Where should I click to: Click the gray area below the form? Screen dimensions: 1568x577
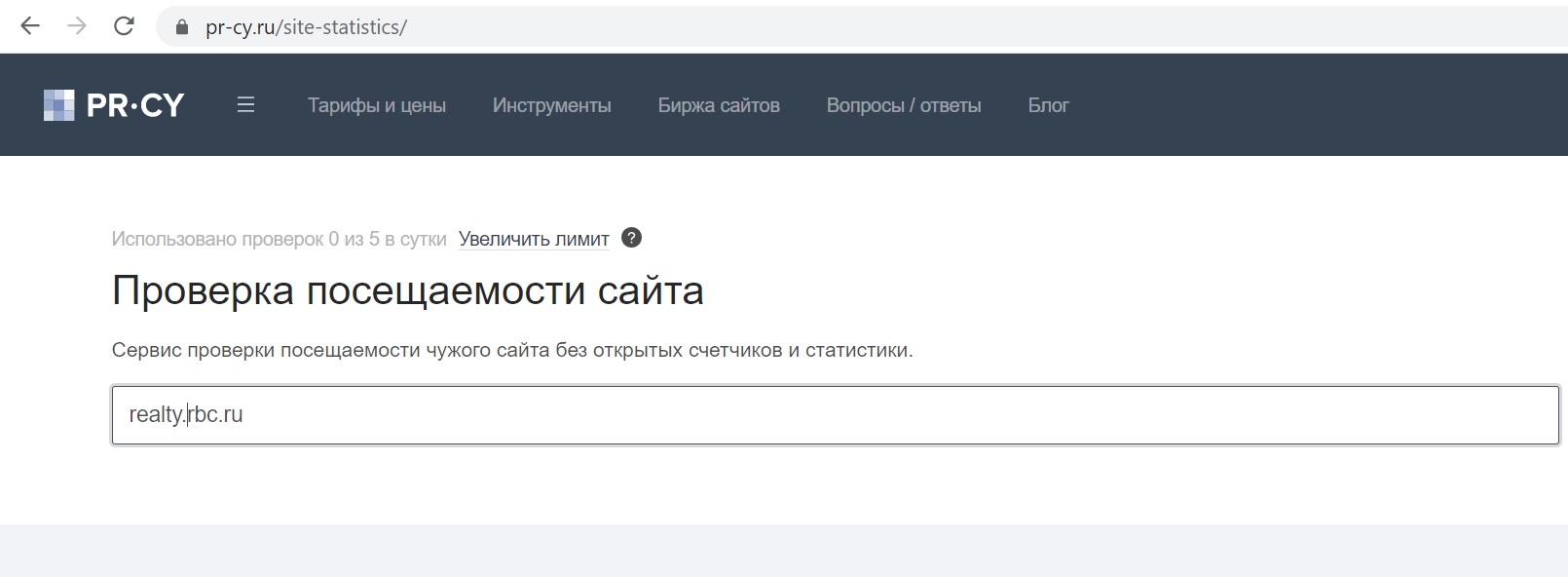coord(784,551)
